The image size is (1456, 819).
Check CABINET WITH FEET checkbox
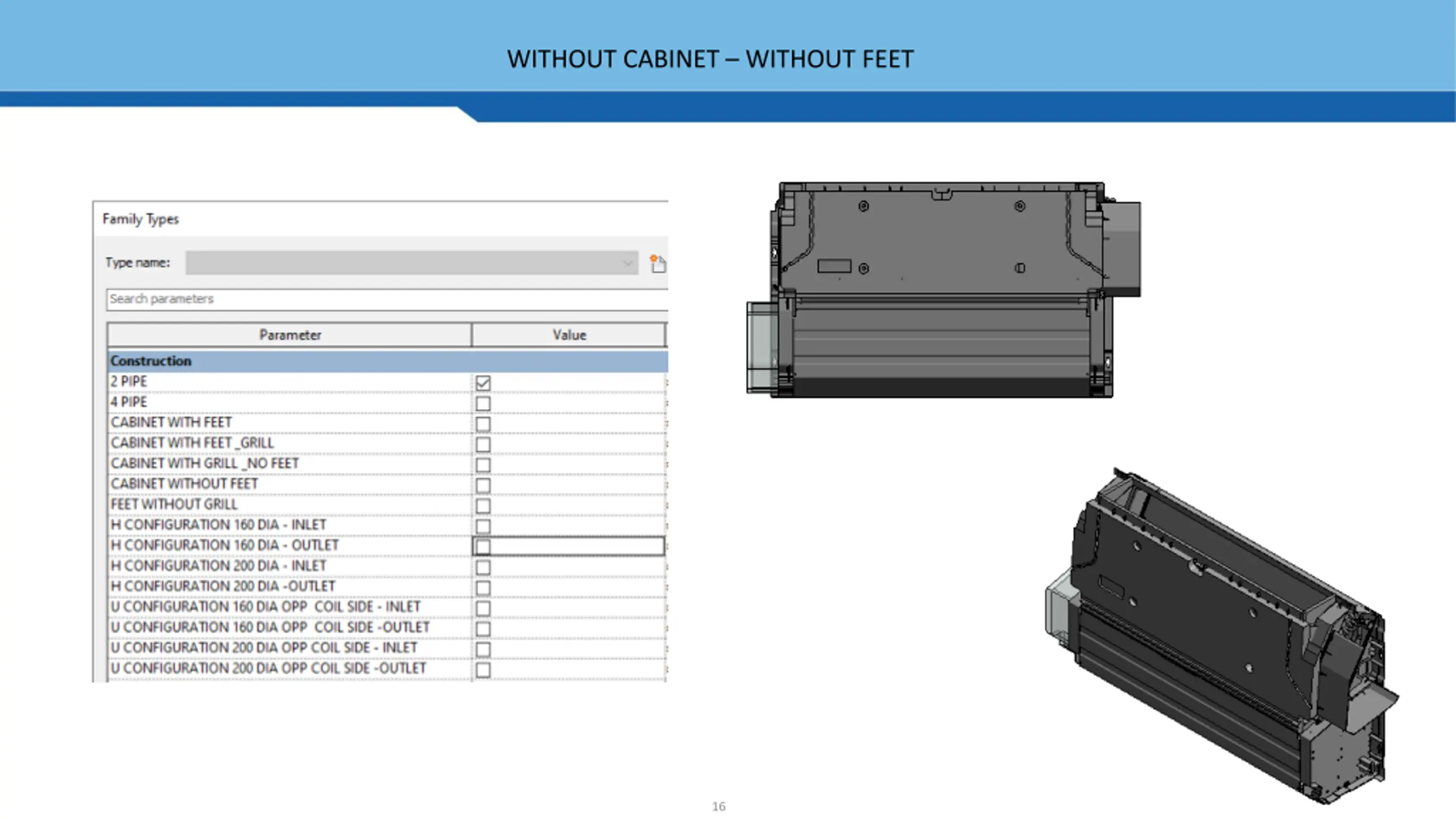[483, 424]
